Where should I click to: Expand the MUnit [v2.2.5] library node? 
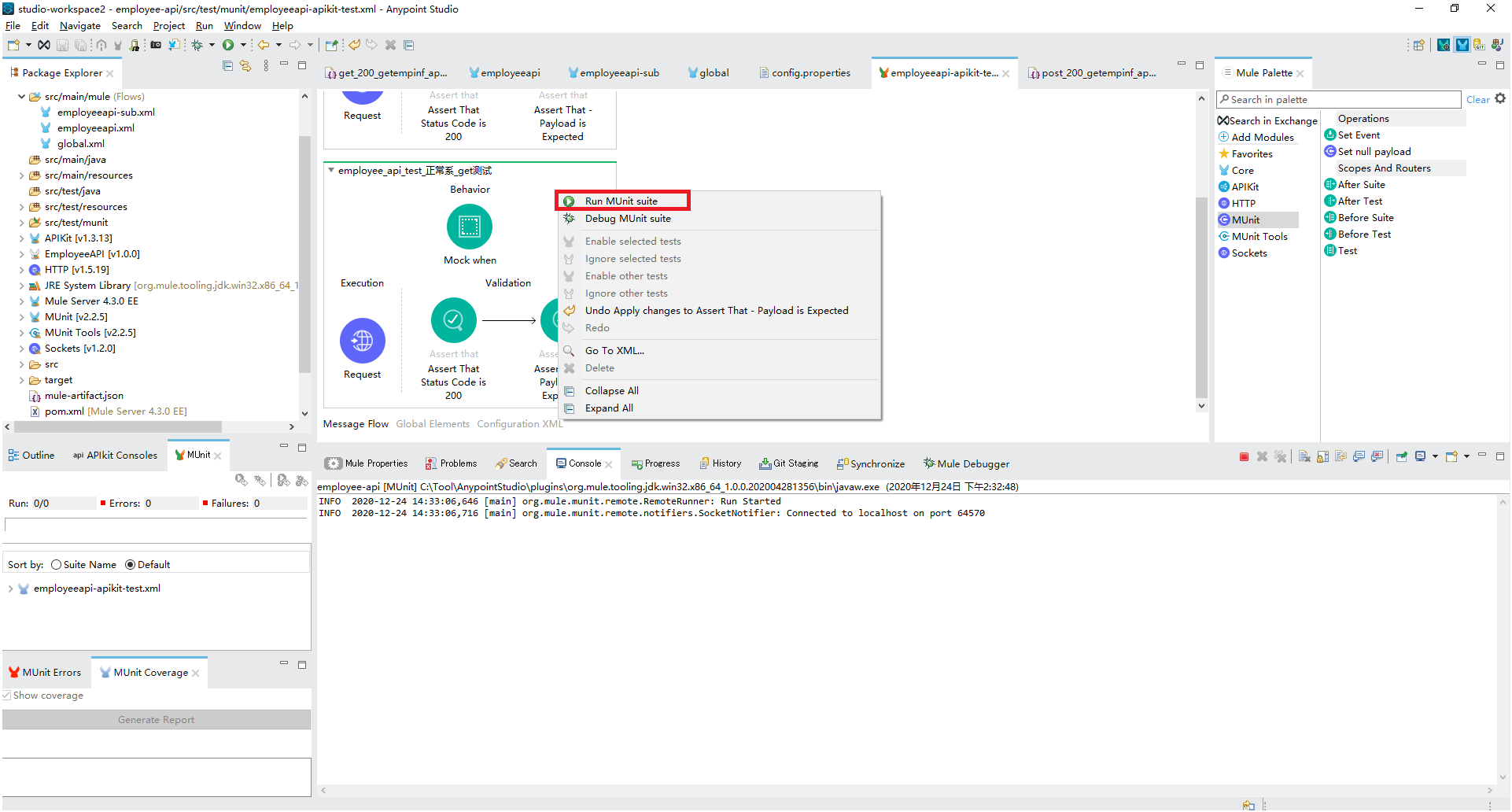click(x=21, y=317)
